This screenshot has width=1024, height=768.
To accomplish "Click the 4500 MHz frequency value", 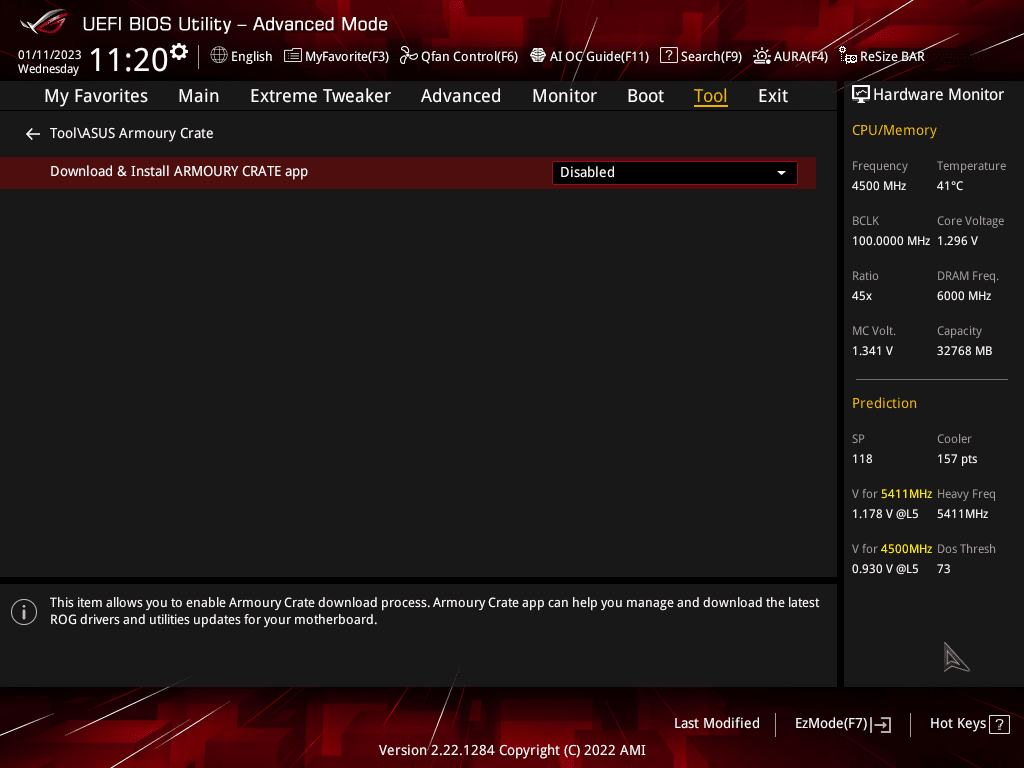I will (878, 186).
